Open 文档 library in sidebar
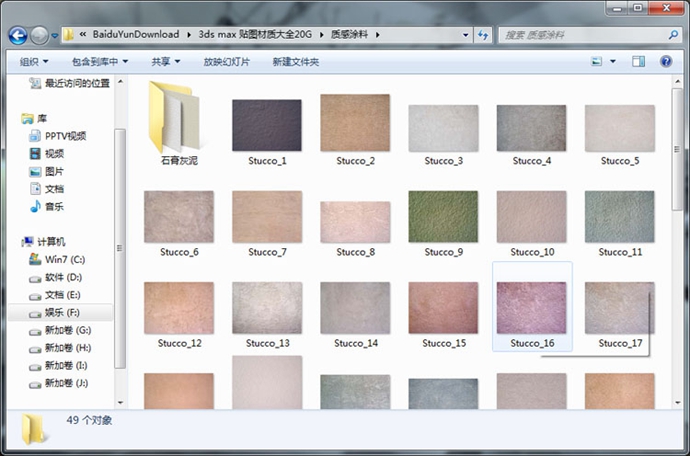This screenshot has width=690, height=456. point(47,189)
